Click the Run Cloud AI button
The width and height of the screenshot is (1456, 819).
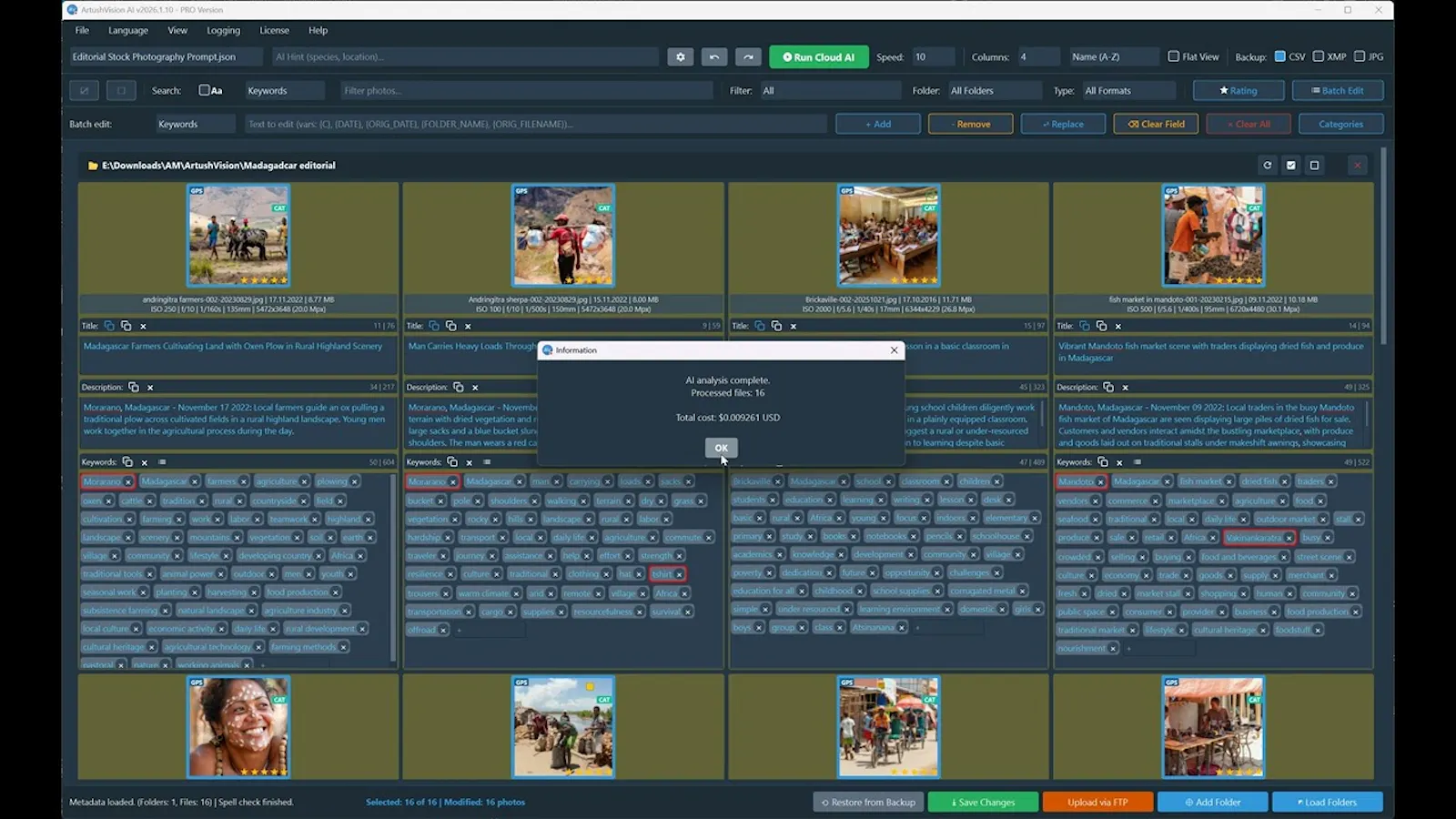818,56
